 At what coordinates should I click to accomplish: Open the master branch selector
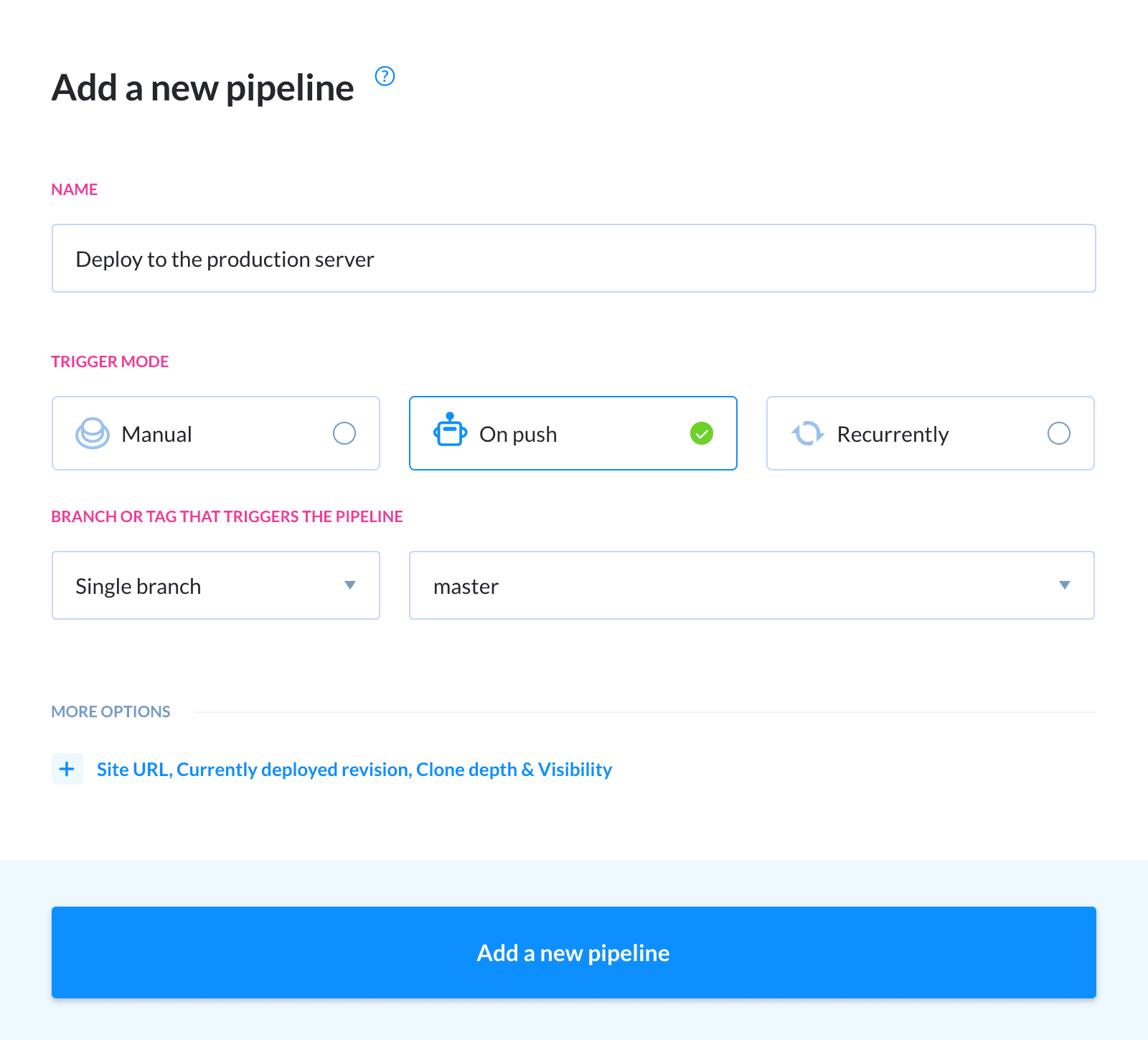[751, 585]
